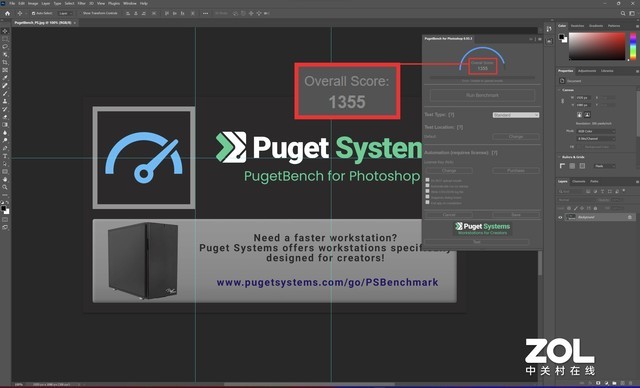
Task: Select the Clone Stamp tool
Action: point(5,101)
